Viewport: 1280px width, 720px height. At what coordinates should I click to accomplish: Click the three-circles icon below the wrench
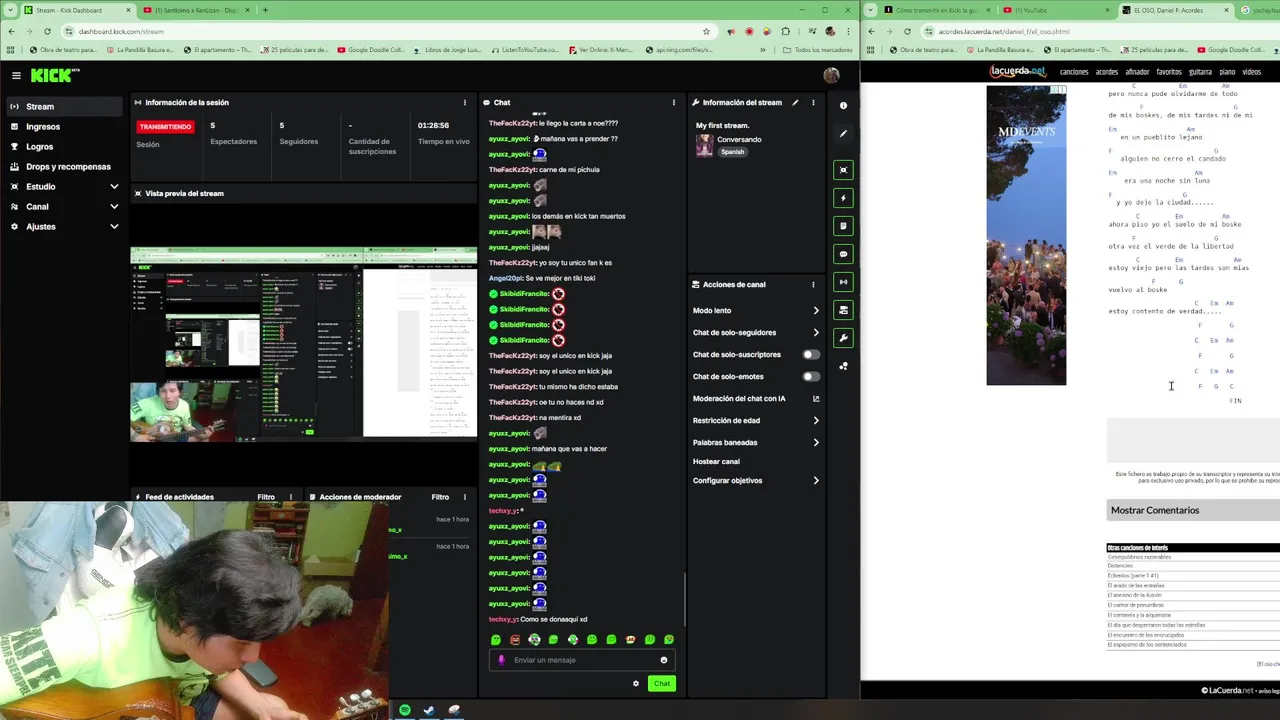click(x=843, y=366)
